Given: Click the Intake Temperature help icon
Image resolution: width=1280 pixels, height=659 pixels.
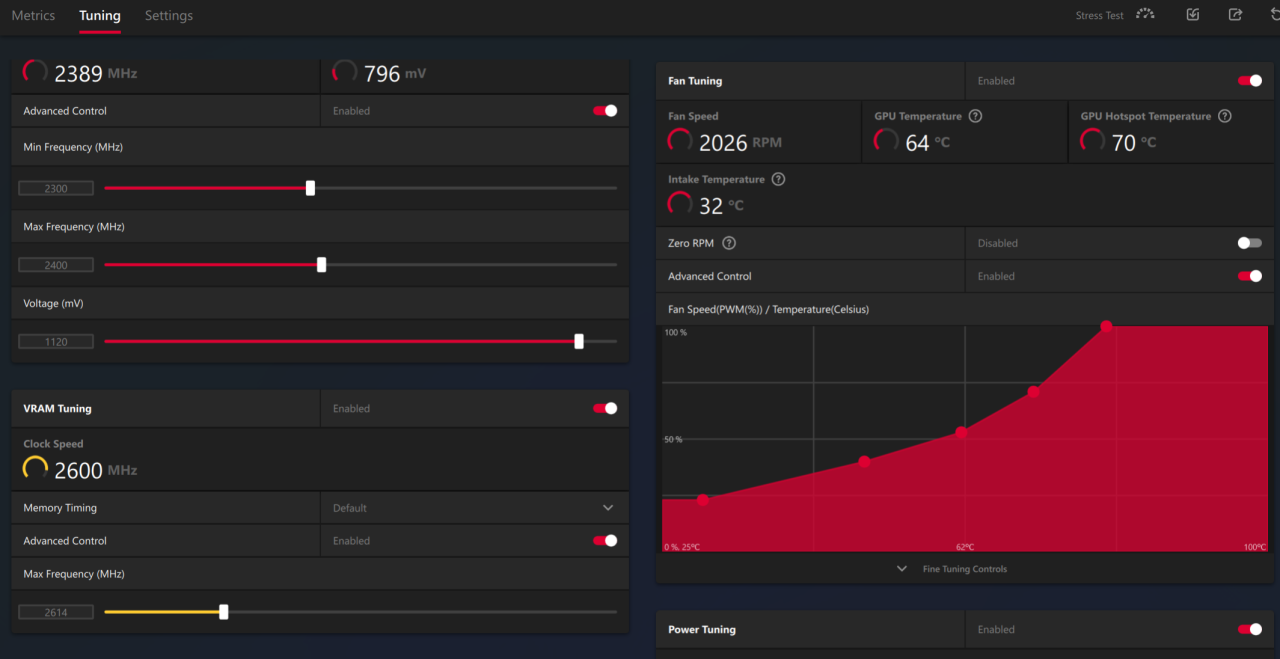Looking at the screenshot, I should coord(778,180).
